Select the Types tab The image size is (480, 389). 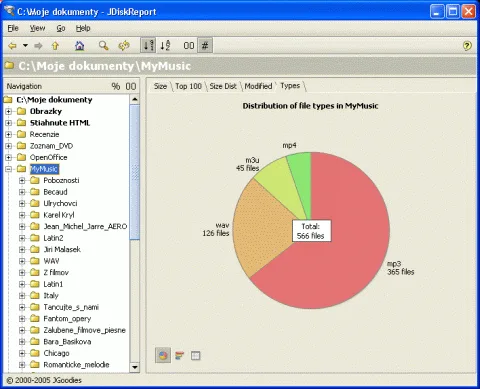[290, 86]
